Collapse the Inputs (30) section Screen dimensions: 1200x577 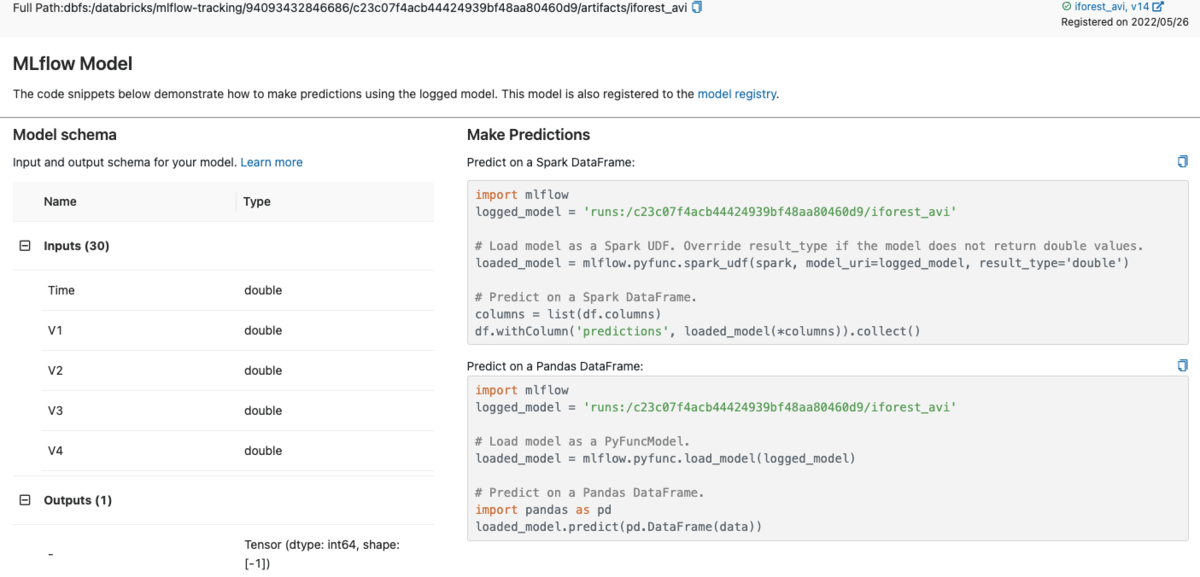pos(26,246)
